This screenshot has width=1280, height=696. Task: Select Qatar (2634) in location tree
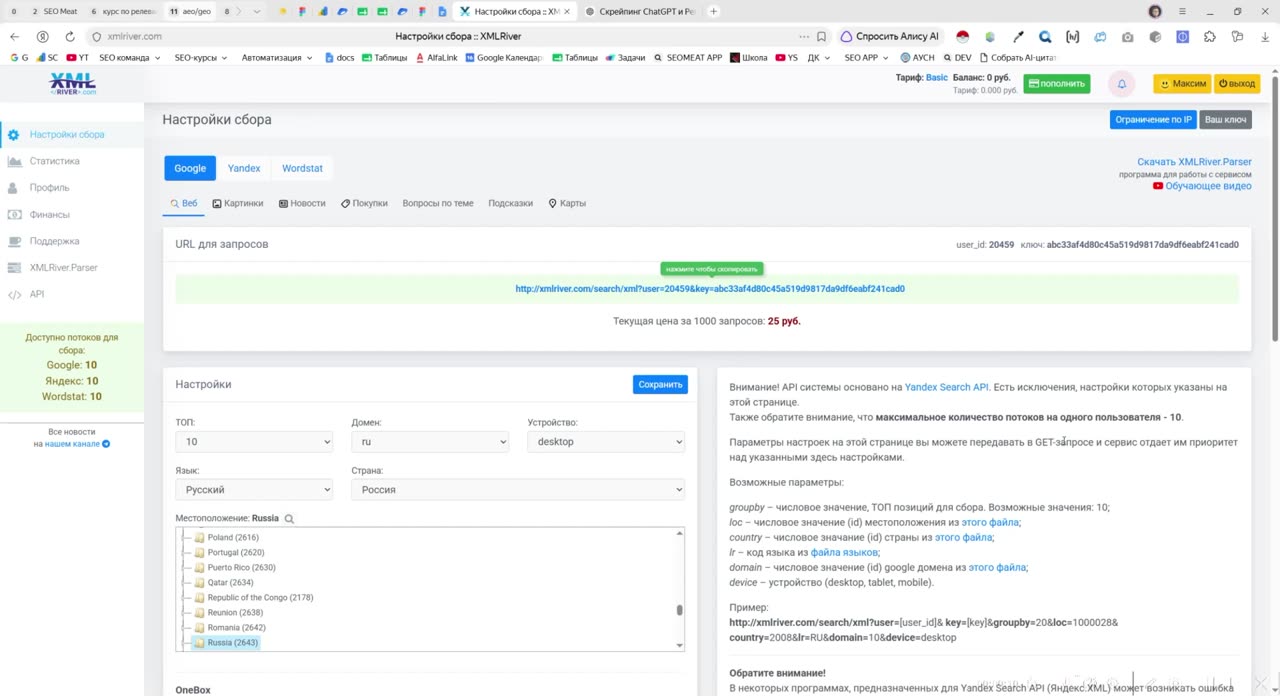230,582
